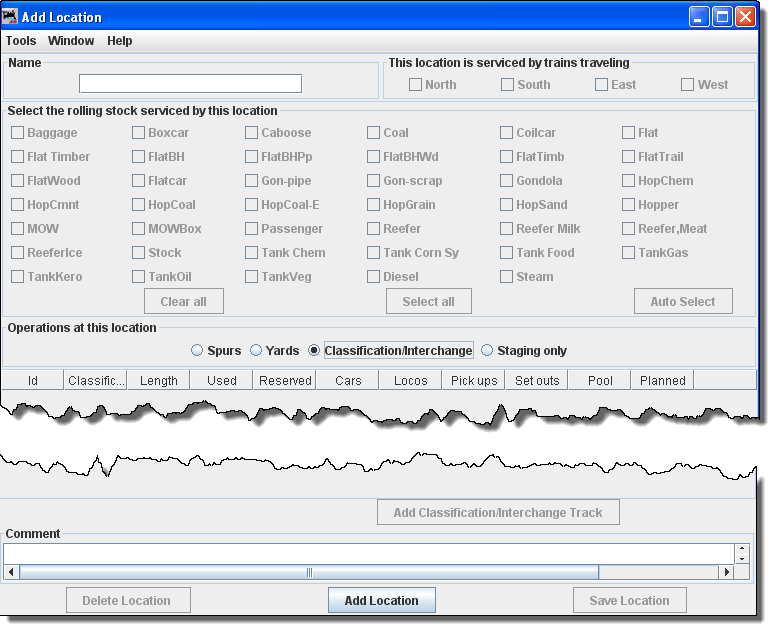772x640 pixels.
Task: Sort table by Length column header
Action: [x=159, y=380]
